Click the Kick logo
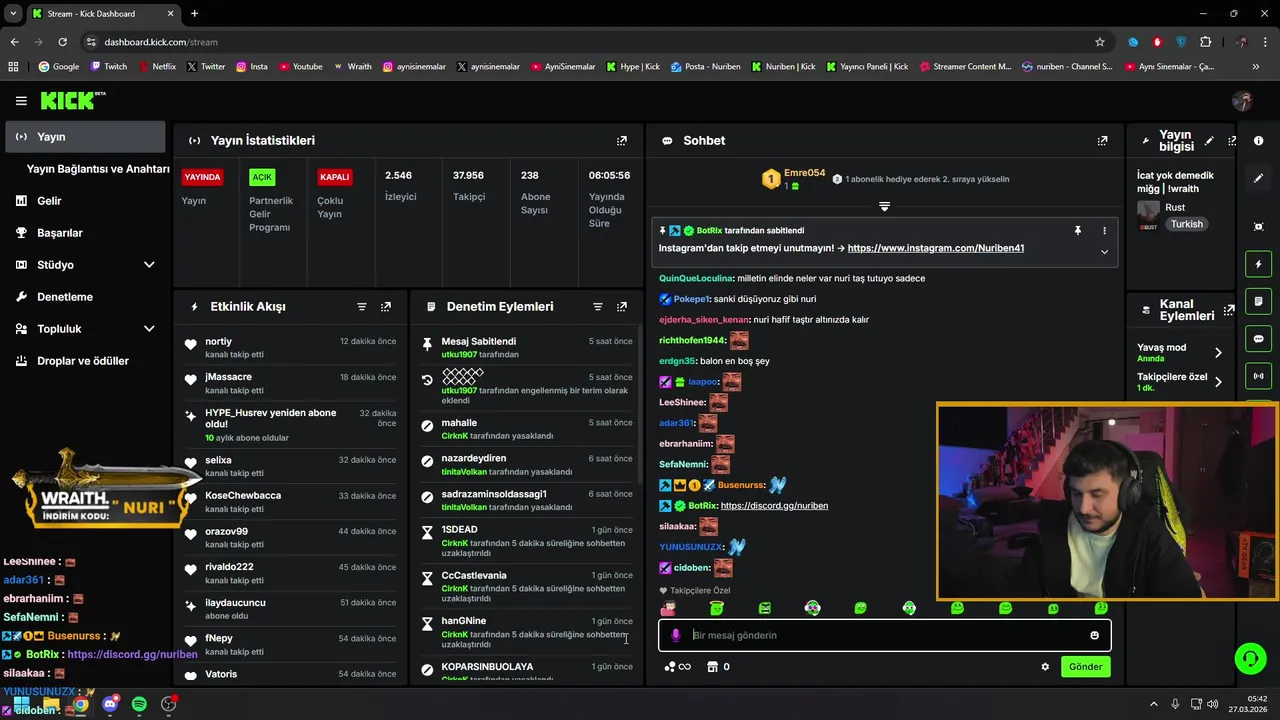Screen dimensions: 1280x720 point(72,100)
